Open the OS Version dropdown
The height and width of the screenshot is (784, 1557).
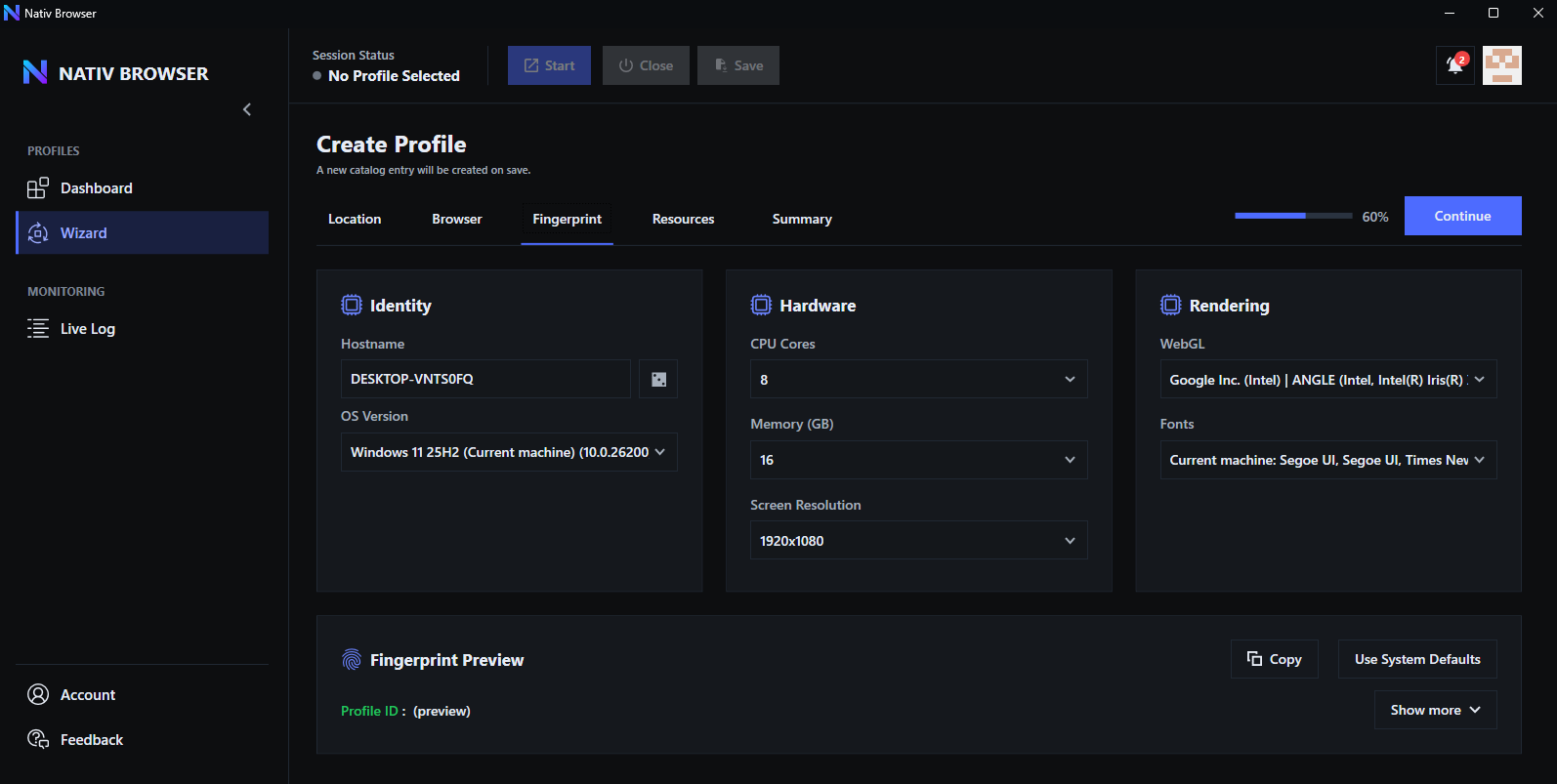[509, 452]
